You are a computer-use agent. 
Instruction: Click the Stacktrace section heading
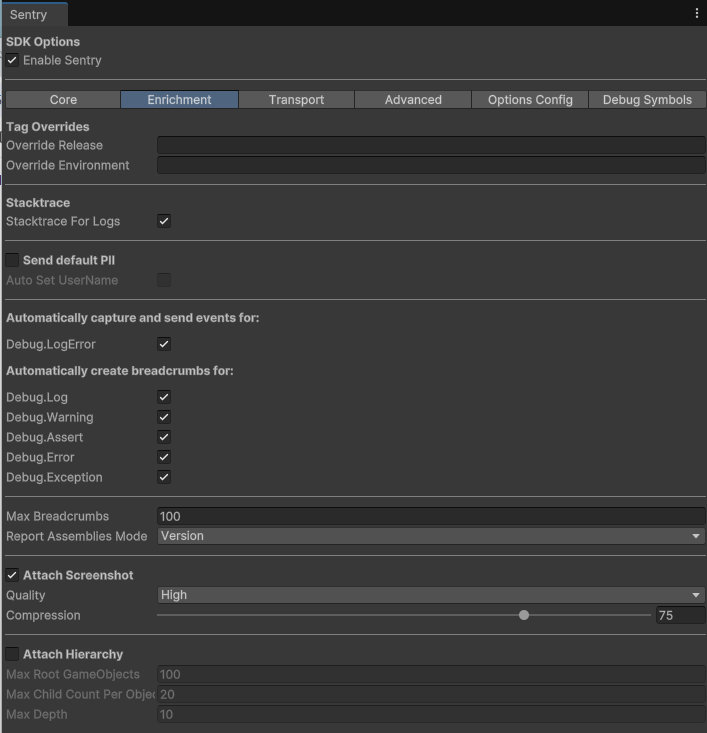coord(38,202)
